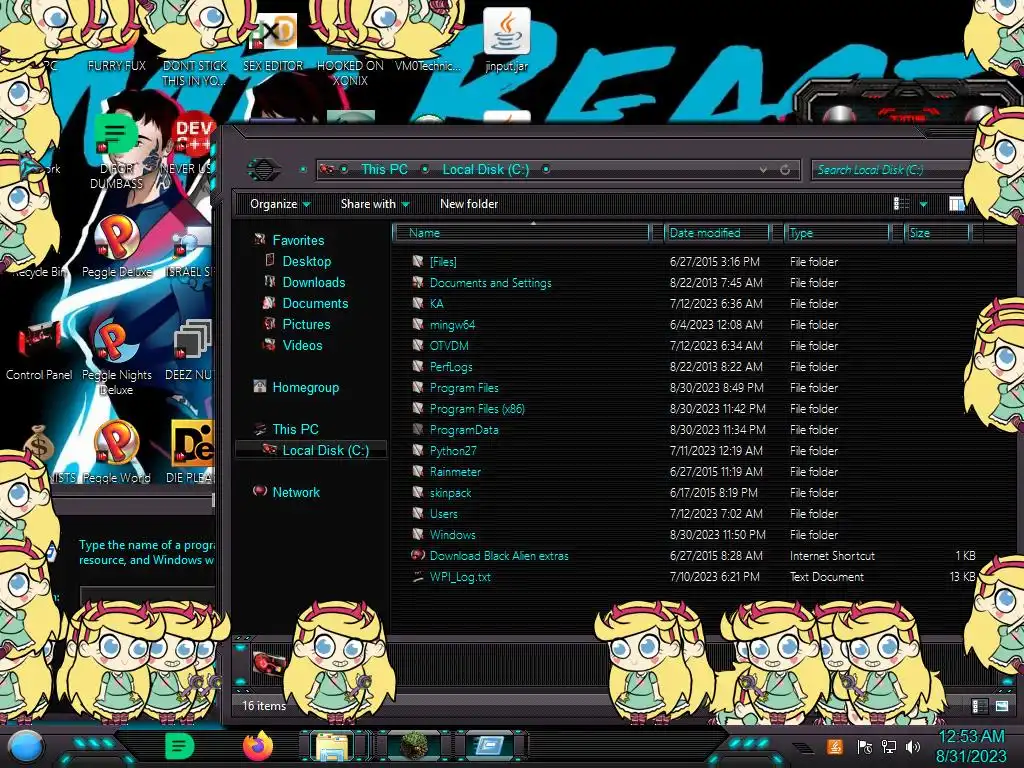
Task: Click the Run dialog taskbar button
Action: point(488,746)
